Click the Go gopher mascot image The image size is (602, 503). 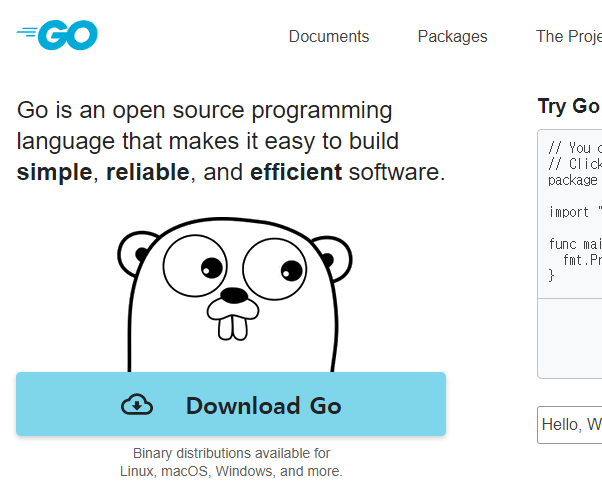coord(234,295)
